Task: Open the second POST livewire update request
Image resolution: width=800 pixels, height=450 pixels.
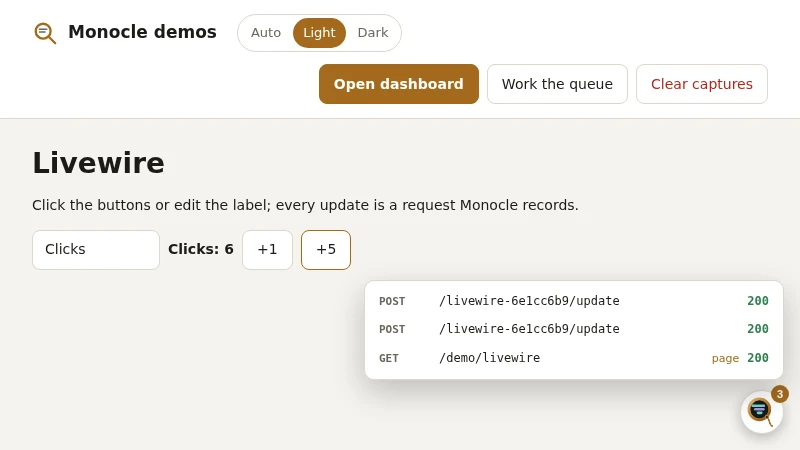Action: [x=573, y=329]
